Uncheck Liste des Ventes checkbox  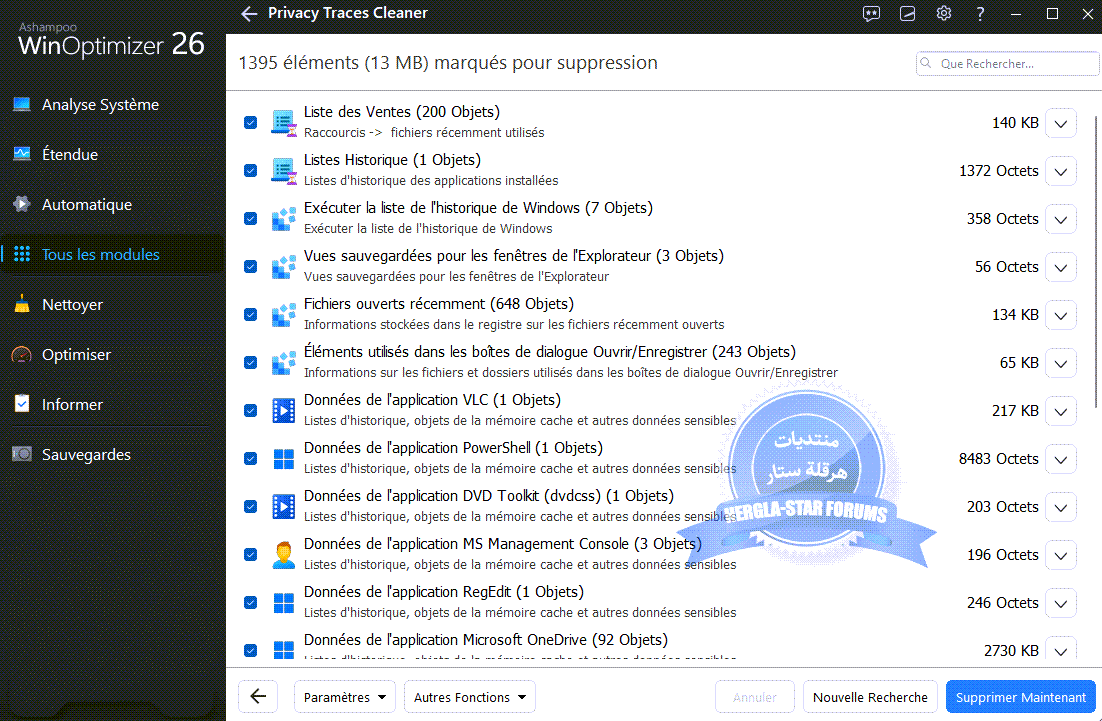(x=250, y=122)
